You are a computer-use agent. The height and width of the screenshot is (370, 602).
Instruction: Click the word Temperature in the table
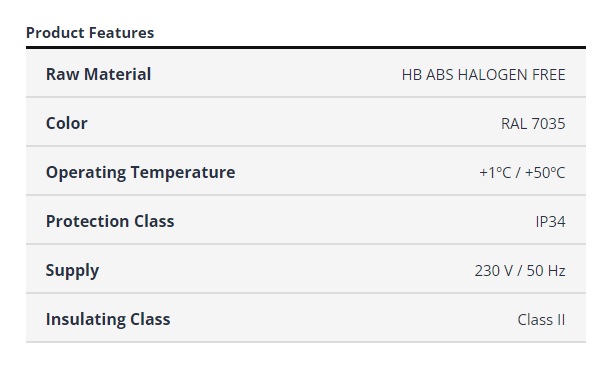point(183,173)
